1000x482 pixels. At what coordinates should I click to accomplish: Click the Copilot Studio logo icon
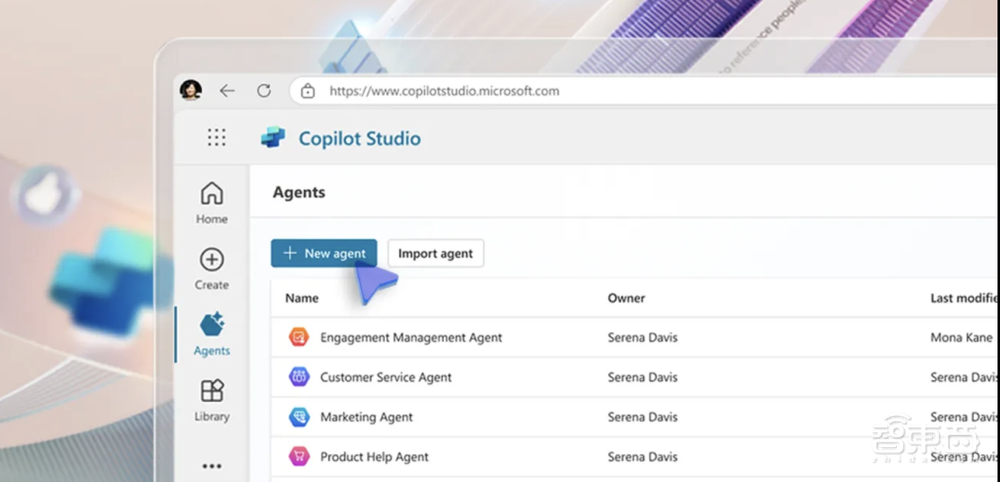pos(274,138)
